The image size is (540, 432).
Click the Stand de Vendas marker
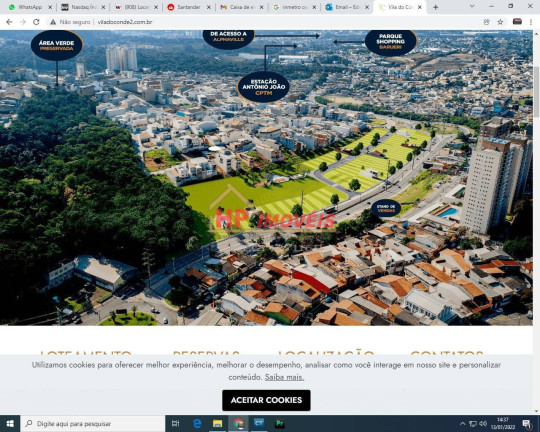pos(386,208)
